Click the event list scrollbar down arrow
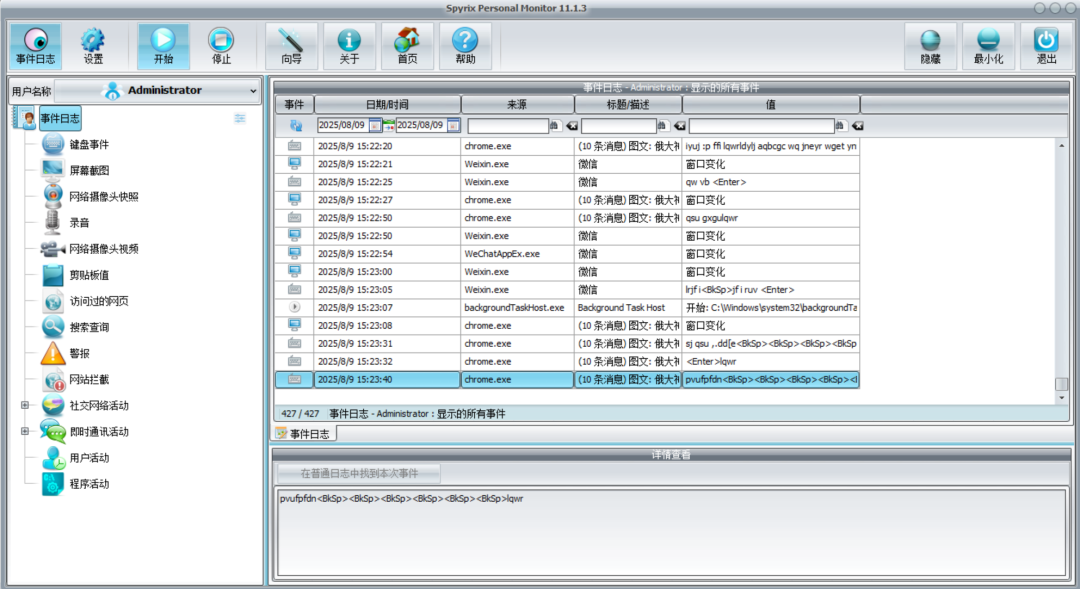Image resolution: width=1080 pixels, height=589 pixels. [x=1061, y=397]
